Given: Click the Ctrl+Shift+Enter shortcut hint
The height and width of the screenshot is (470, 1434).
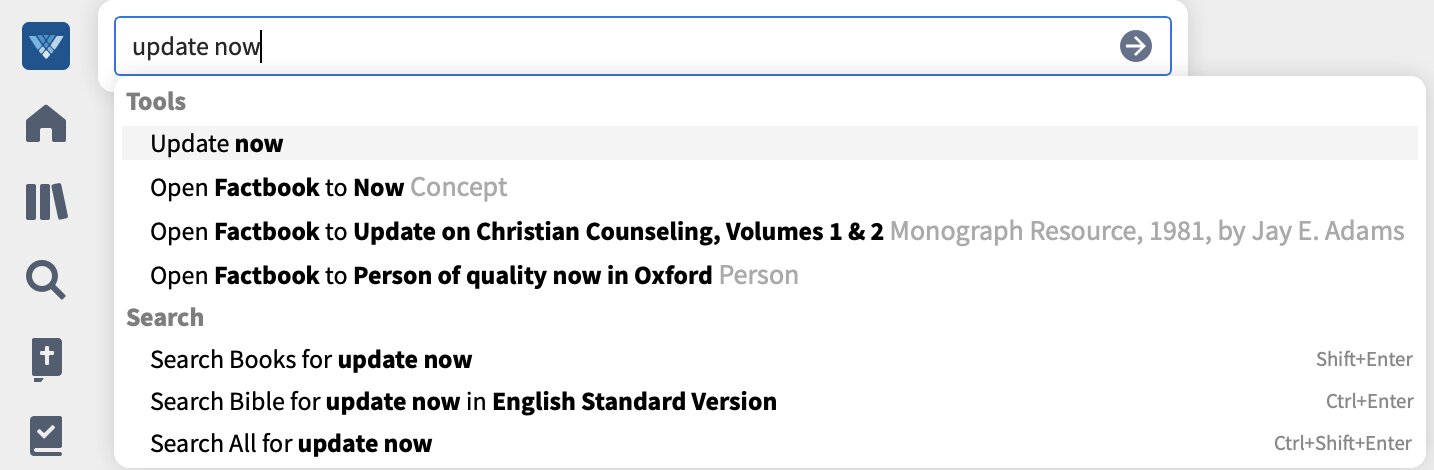Looking at the screenshot, I should 1343,444.
